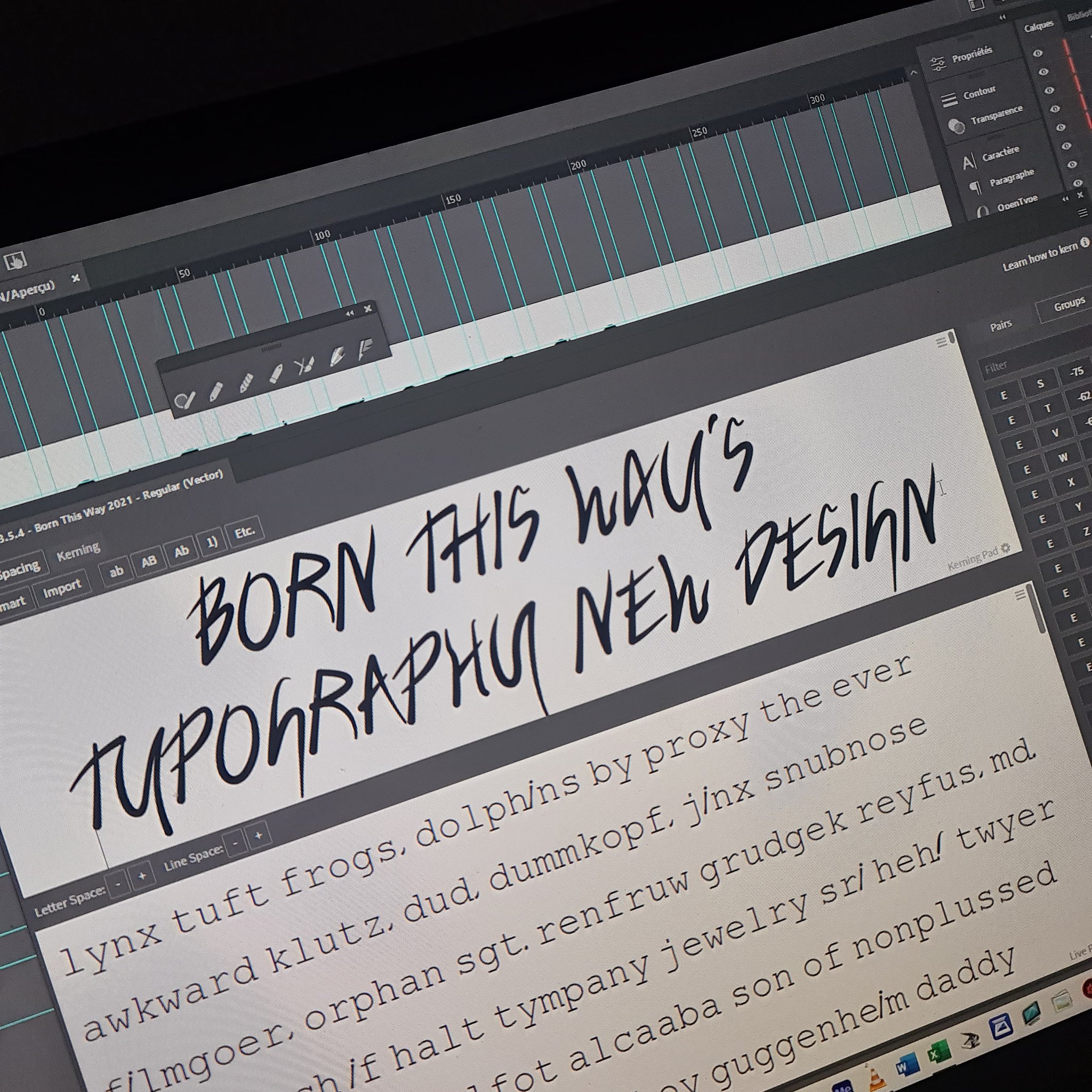Select the -75 kerning value for E S
1092x1092 pixels.
(1076, 372)
